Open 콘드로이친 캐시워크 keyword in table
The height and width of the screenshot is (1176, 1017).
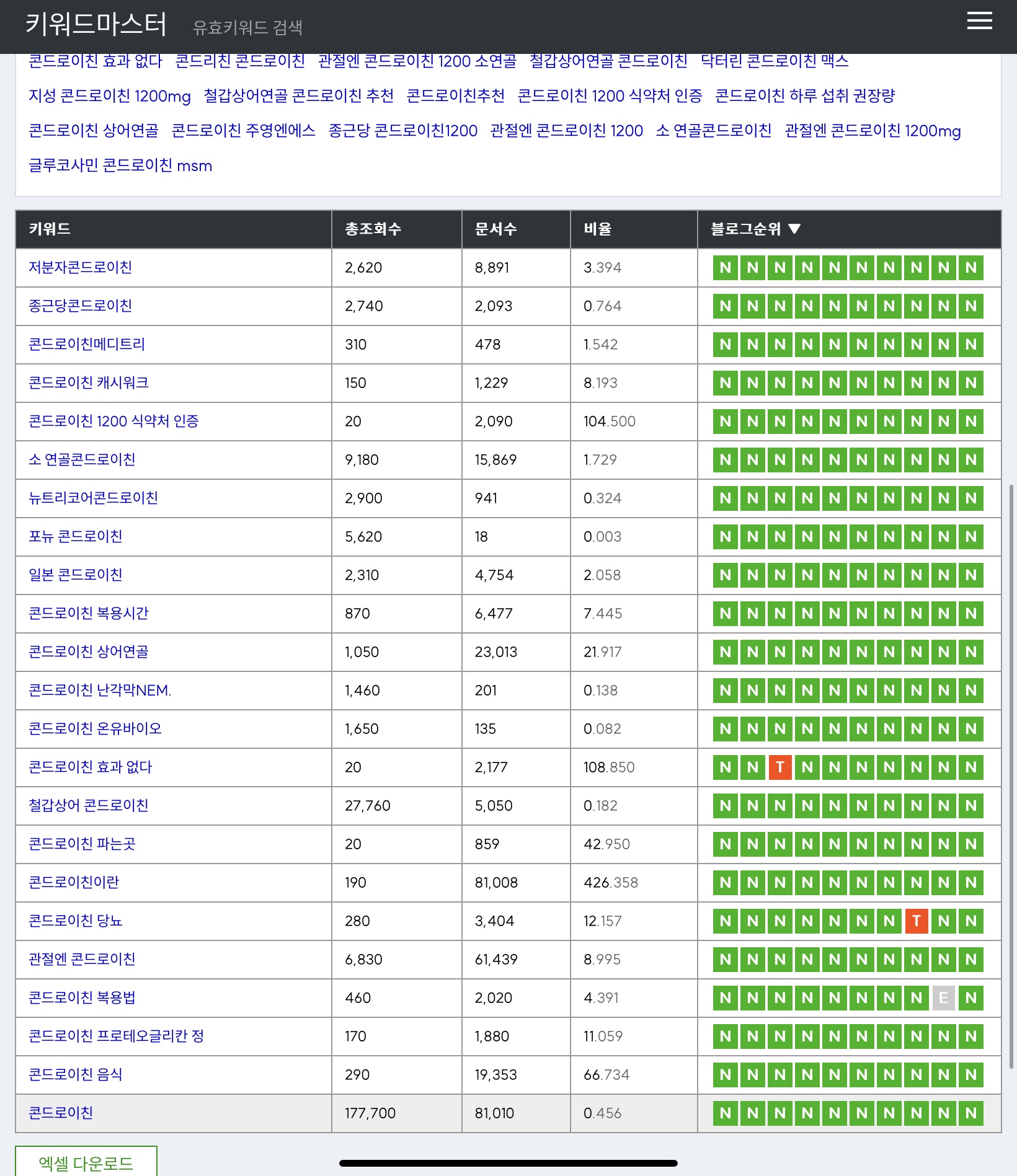[89, 382]
